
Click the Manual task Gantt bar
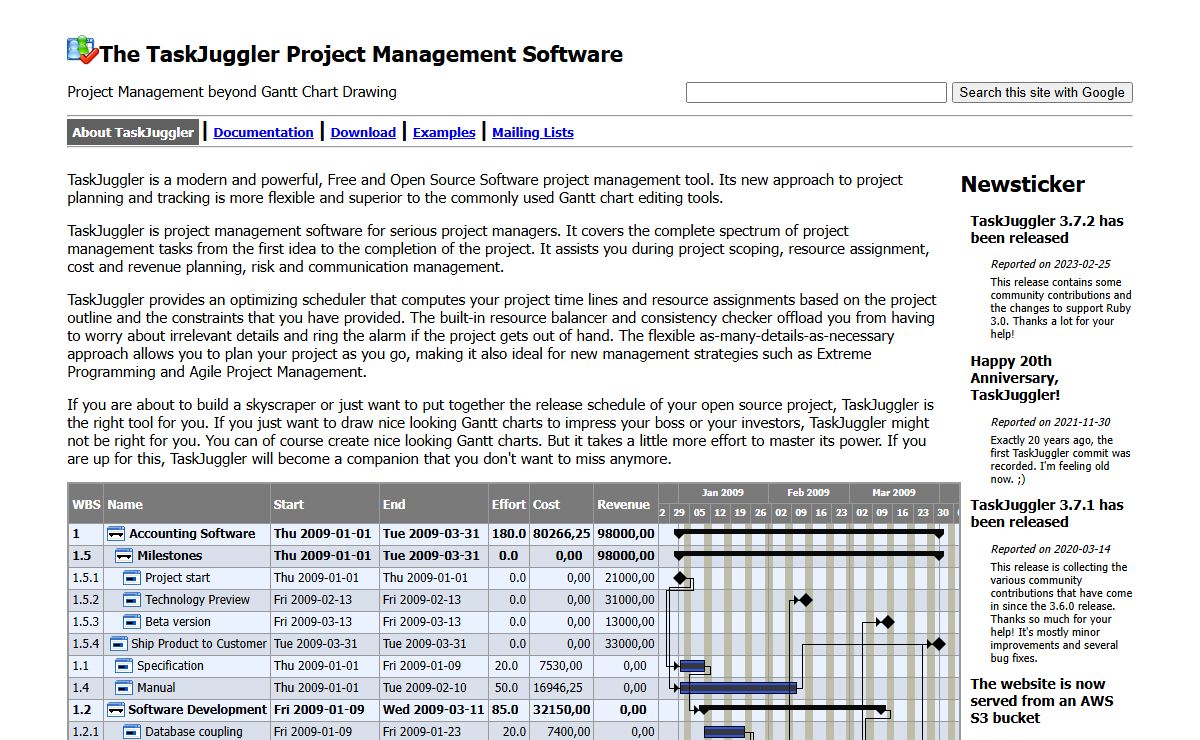coord(738,688)
